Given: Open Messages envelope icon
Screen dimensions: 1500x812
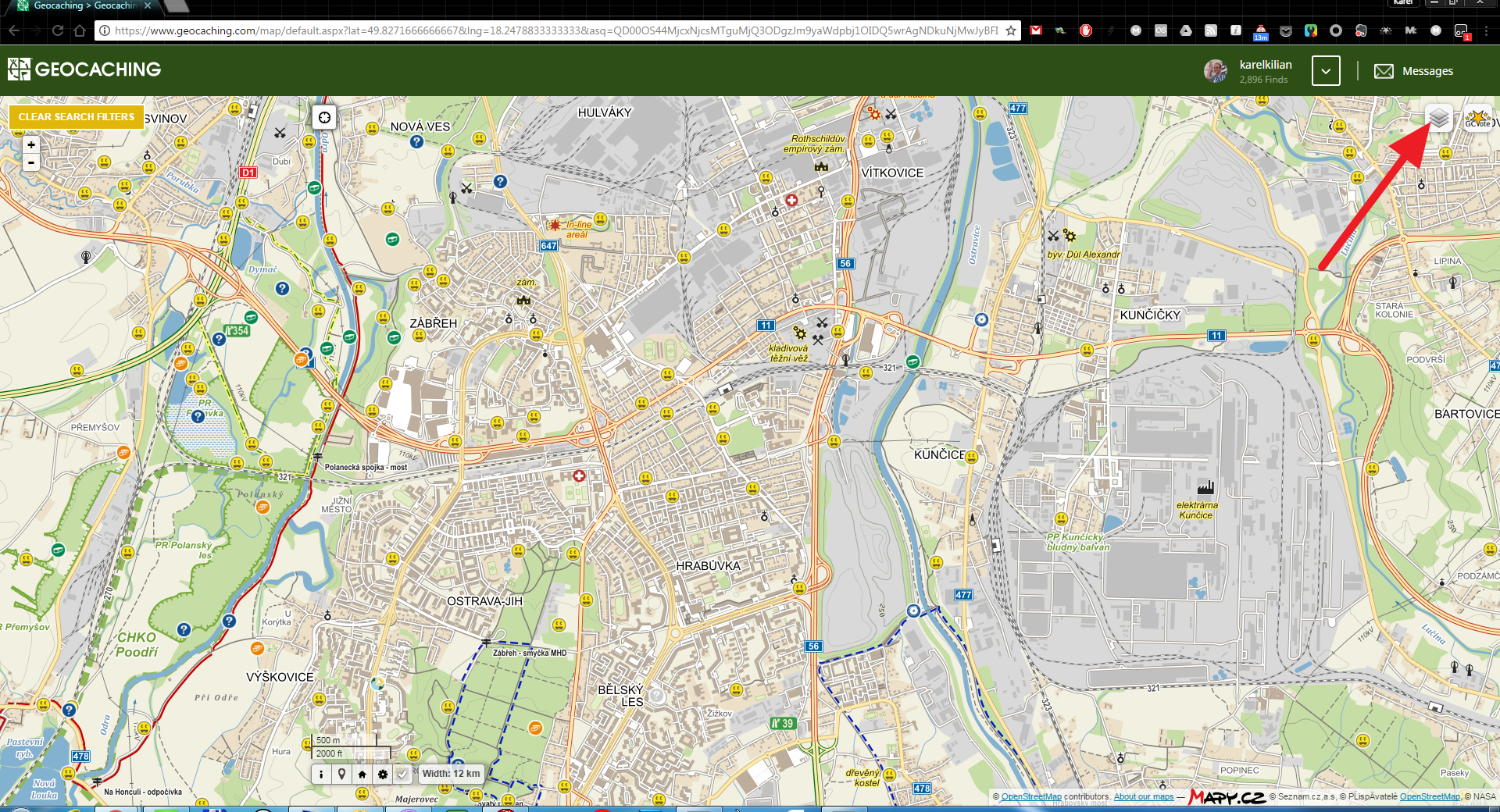Looking at the screenshot, I should coord(1384,71).
